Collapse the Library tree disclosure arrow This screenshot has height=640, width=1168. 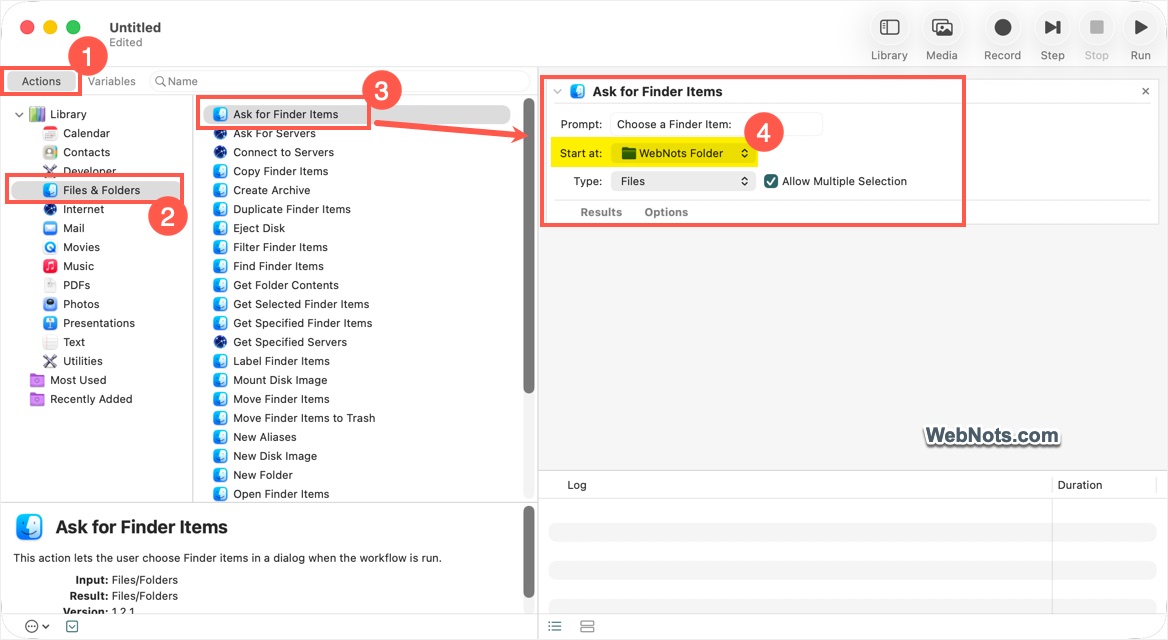coord(19,115)
